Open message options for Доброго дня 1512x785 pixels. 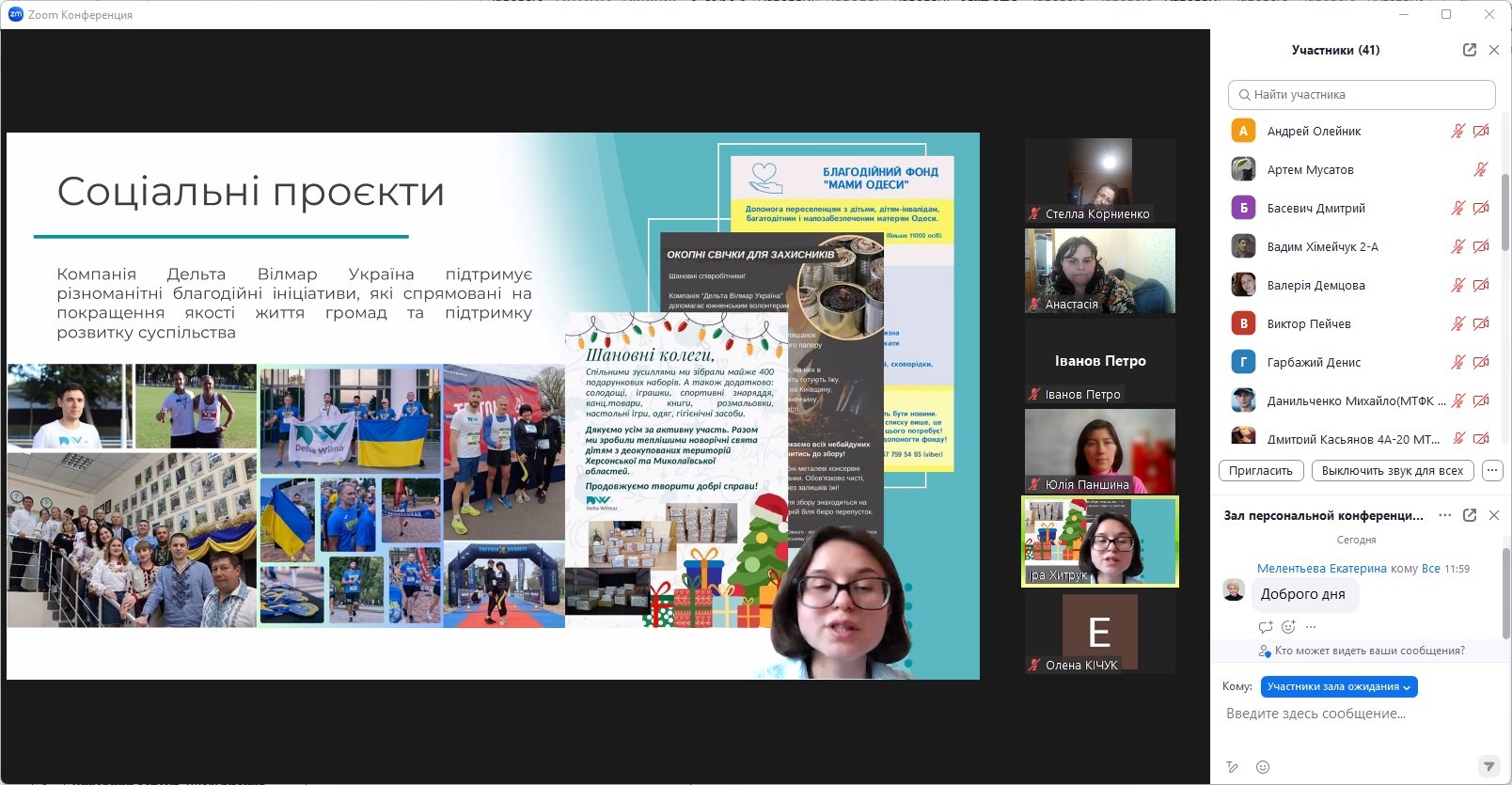[1311, 627]
